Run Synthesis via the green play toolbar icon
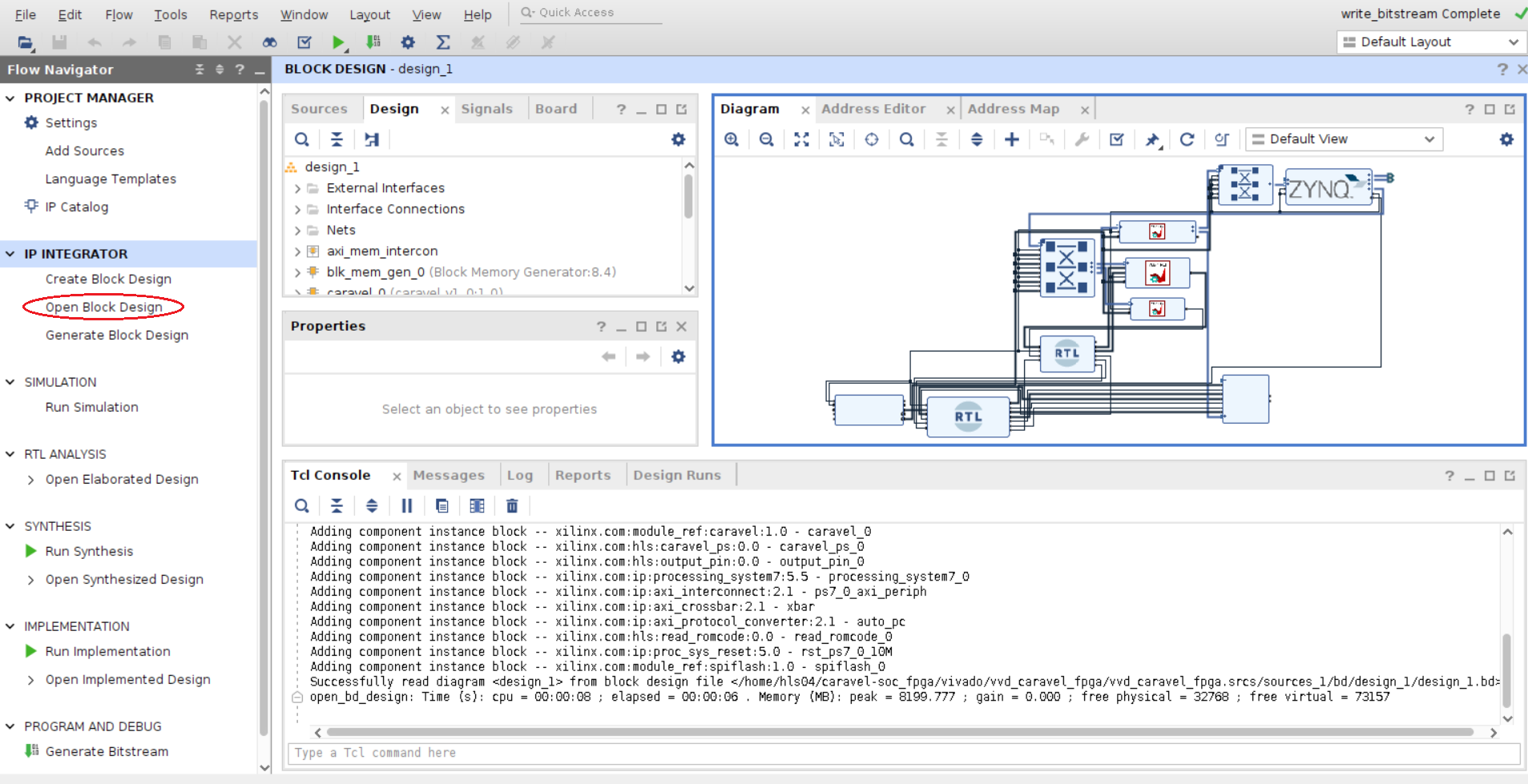The height and width of the screenshot is (784, 1528). 338,42
